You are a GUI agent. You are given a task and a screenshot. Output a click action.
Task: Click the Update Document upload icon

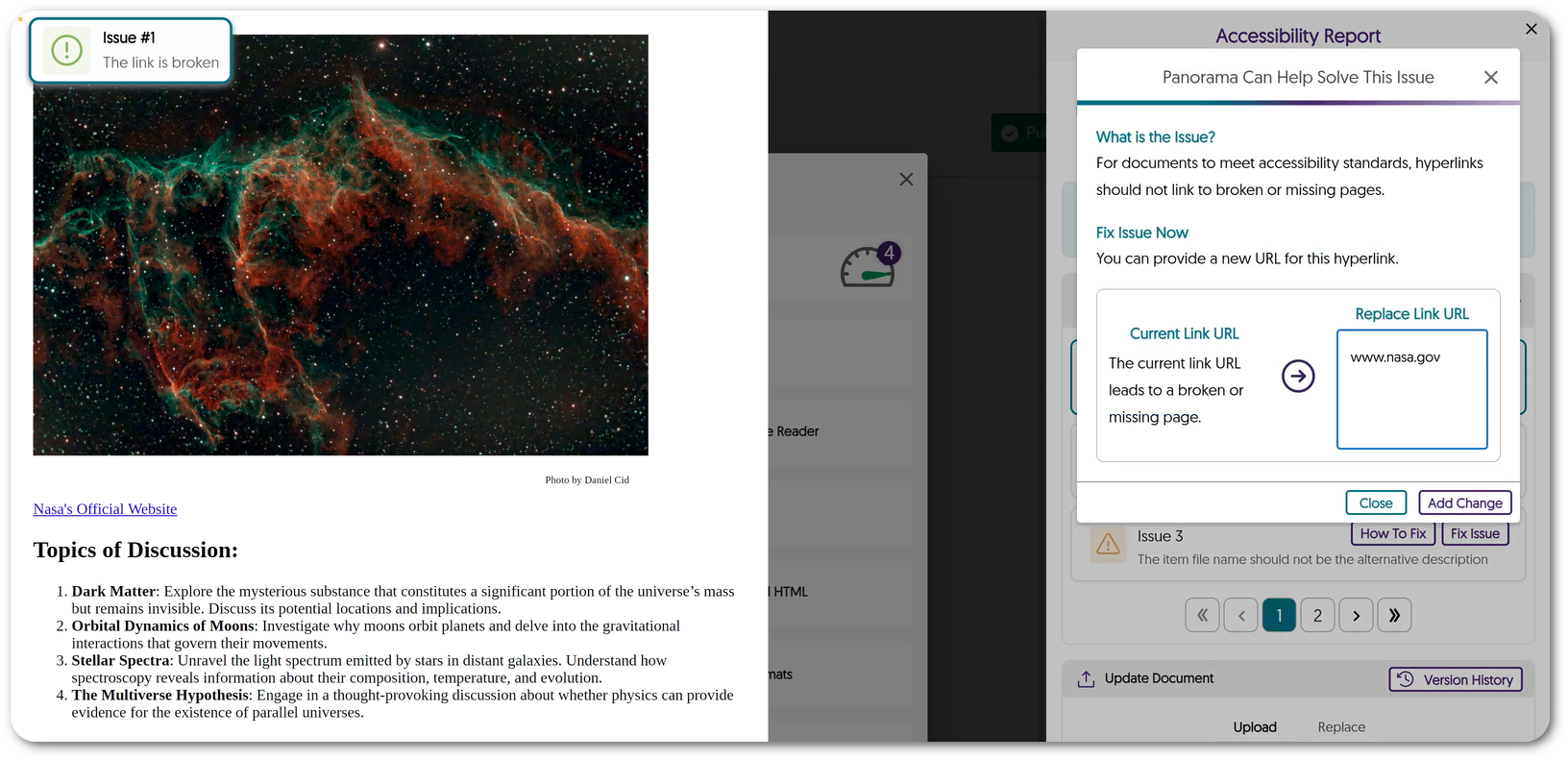coord(1086,679)
